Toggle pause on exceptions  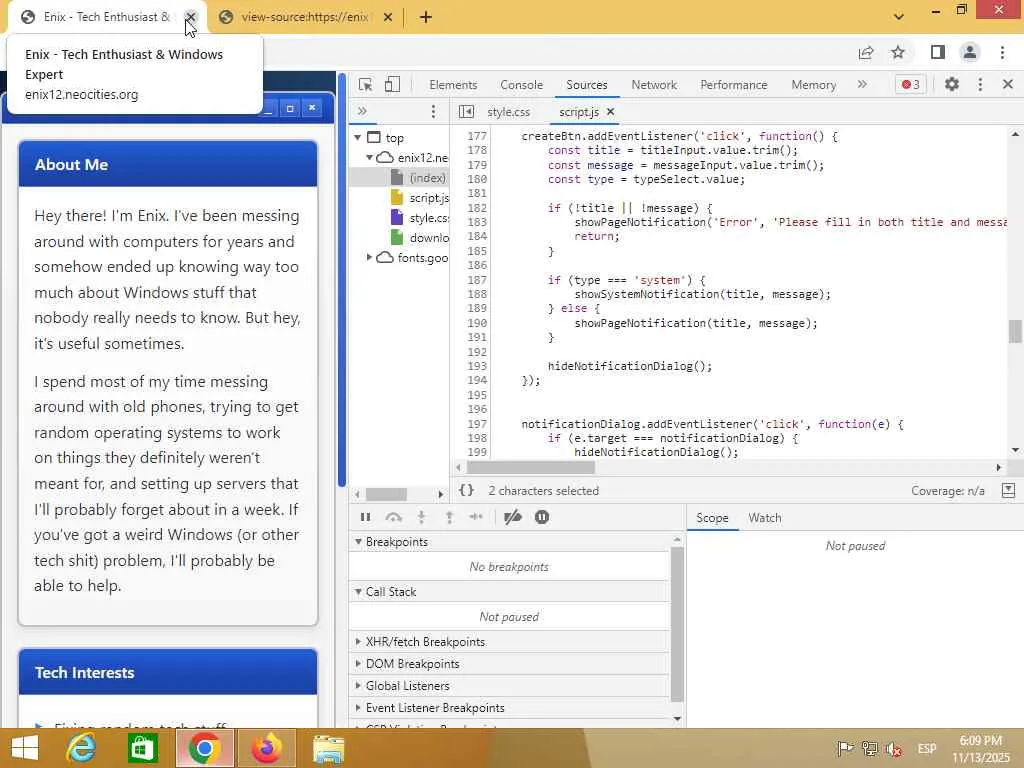[x=542, y=517]
